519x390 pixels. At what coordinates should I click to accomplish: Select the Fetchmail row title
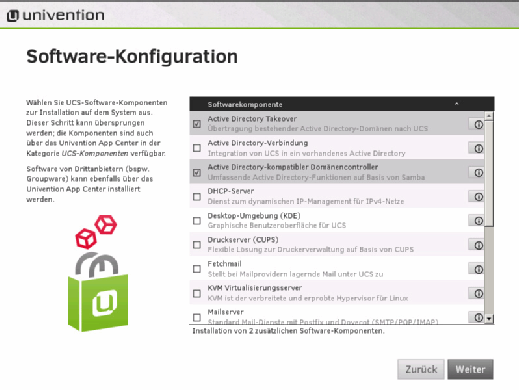(224, 264)
